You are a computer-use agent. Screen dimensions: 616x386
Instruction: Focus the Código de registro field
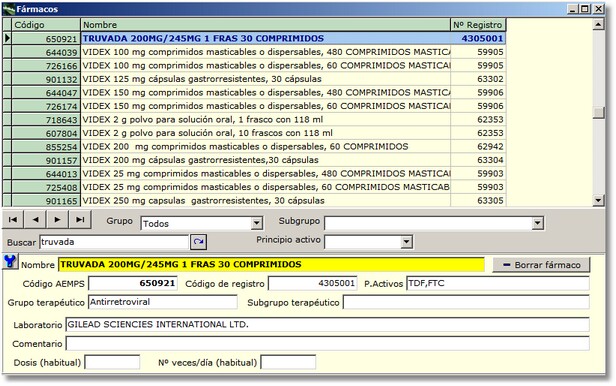(312, 283)
